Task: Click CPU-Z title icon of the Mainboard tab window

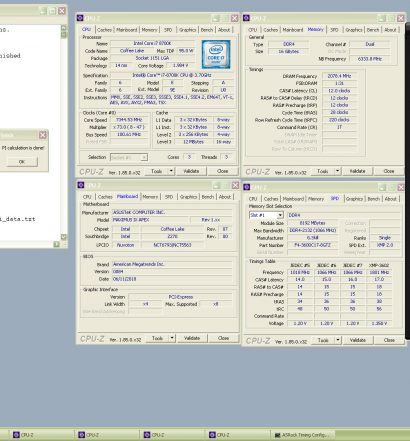Action: (x=81, y=185)
